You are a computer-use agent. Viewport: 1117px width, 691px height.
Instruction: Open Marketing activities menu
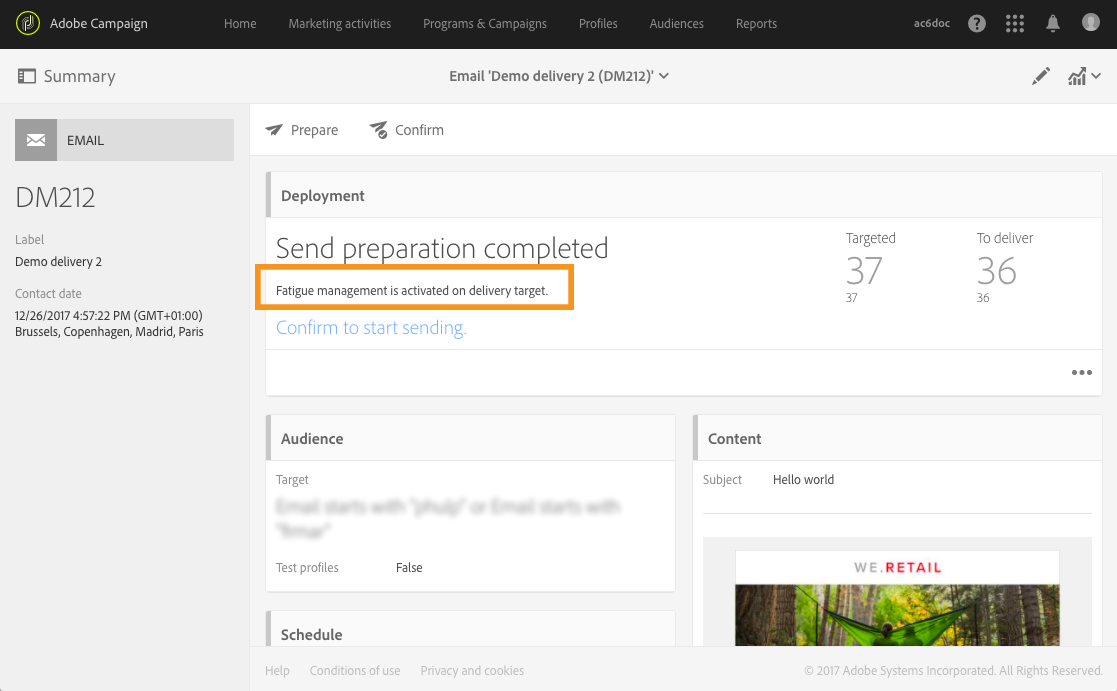click(x=340, y=24)
